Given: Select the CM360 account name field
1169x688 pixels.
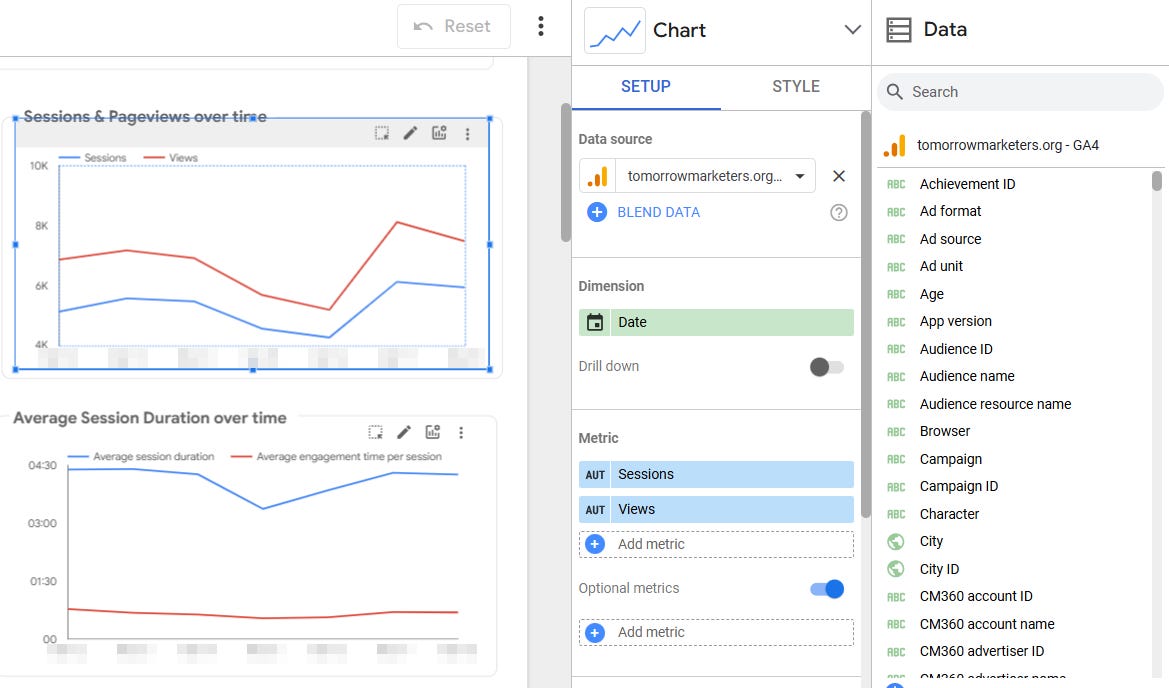Looking at the screenshot, I should point(987,624).
